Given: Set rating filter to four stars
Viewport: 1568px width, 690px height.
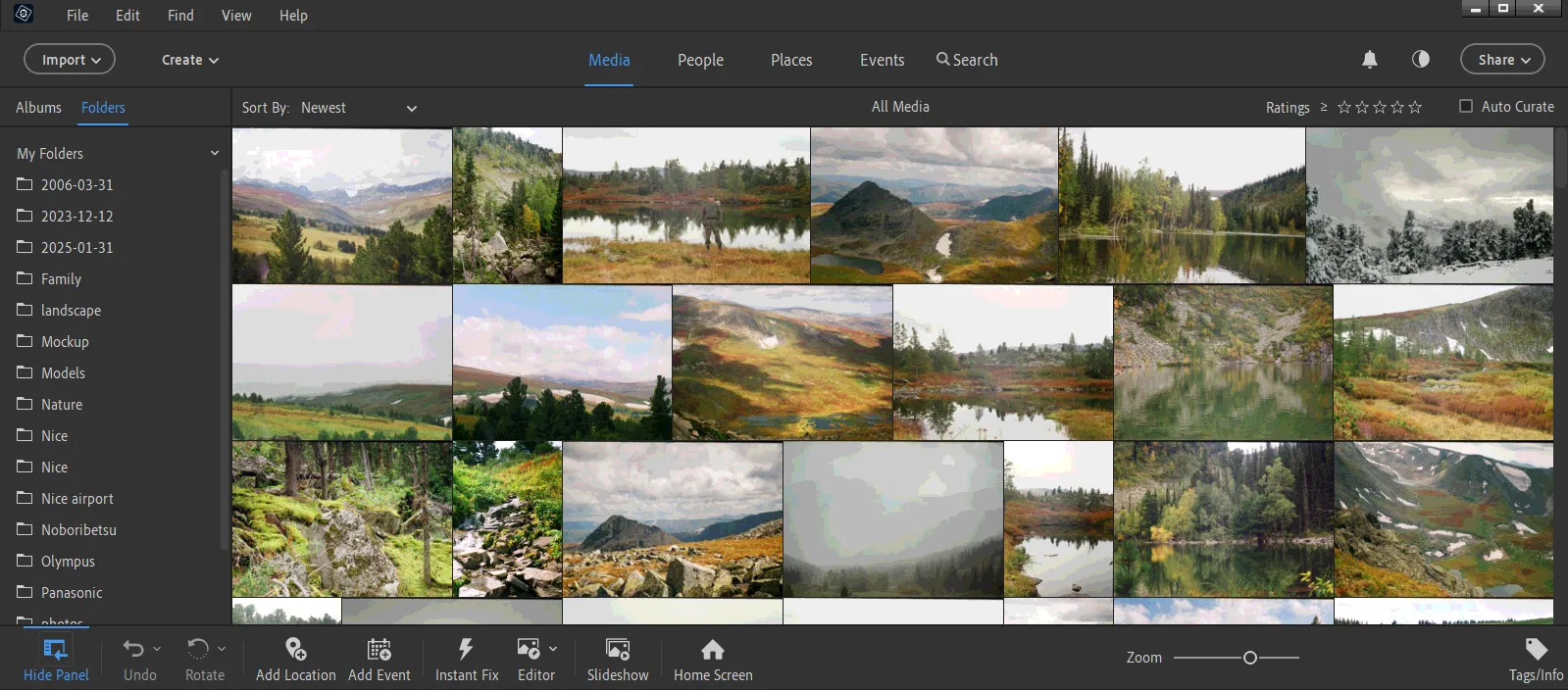Looking at the screenshot, I should (x=1397, y=107).
